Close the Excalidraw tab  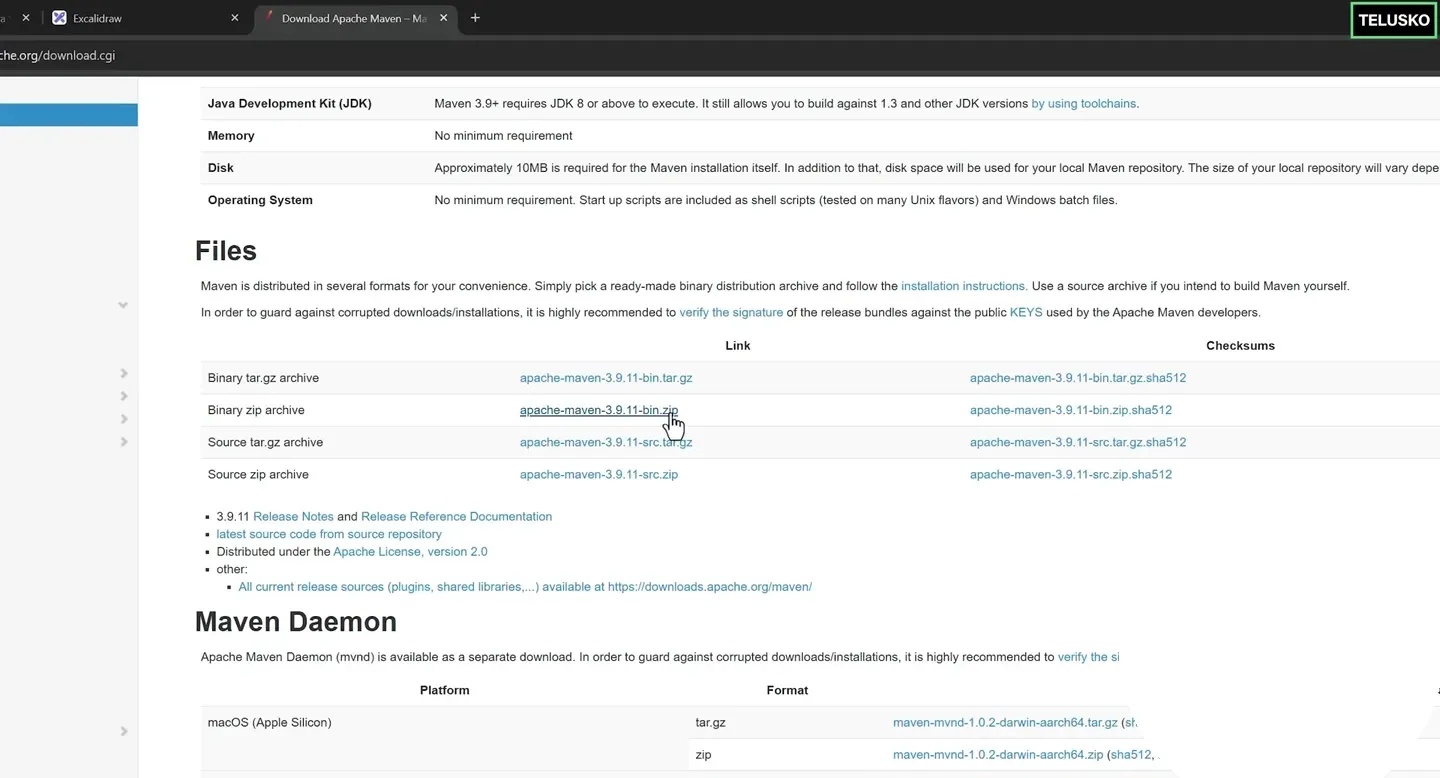pos(235,18)
